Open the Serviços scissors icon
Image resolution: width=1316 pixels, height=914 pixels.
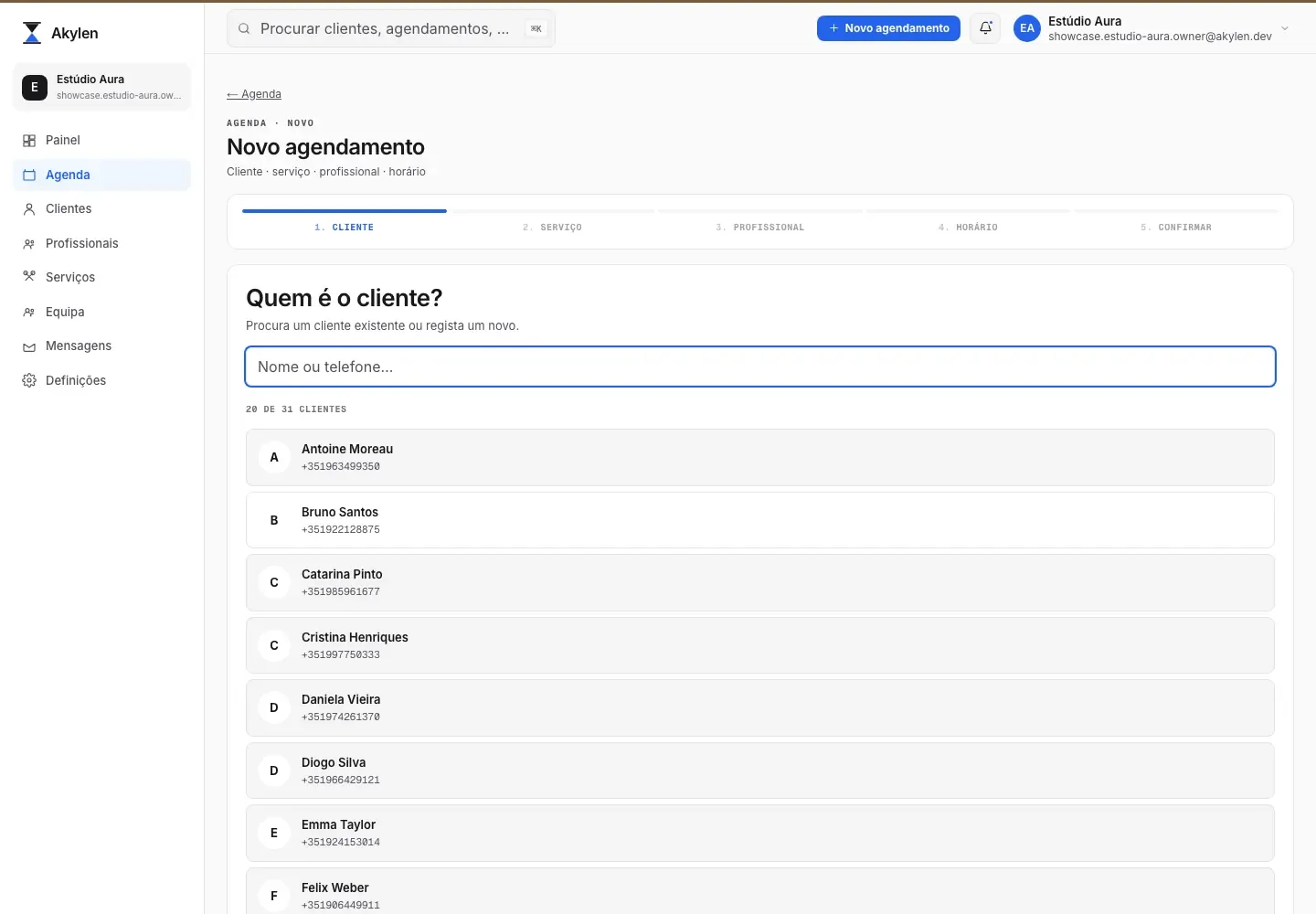[29, 277]
